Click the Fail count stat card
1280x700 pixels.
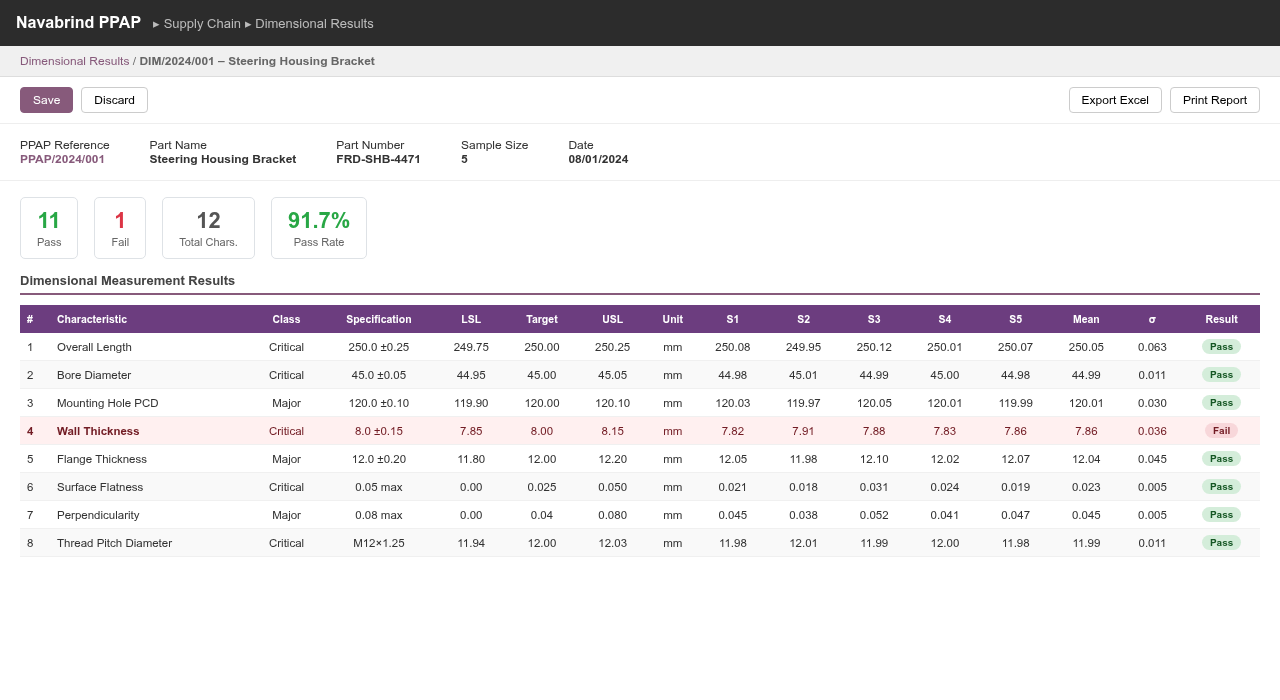pyautogui.click(x=120, y=228)
